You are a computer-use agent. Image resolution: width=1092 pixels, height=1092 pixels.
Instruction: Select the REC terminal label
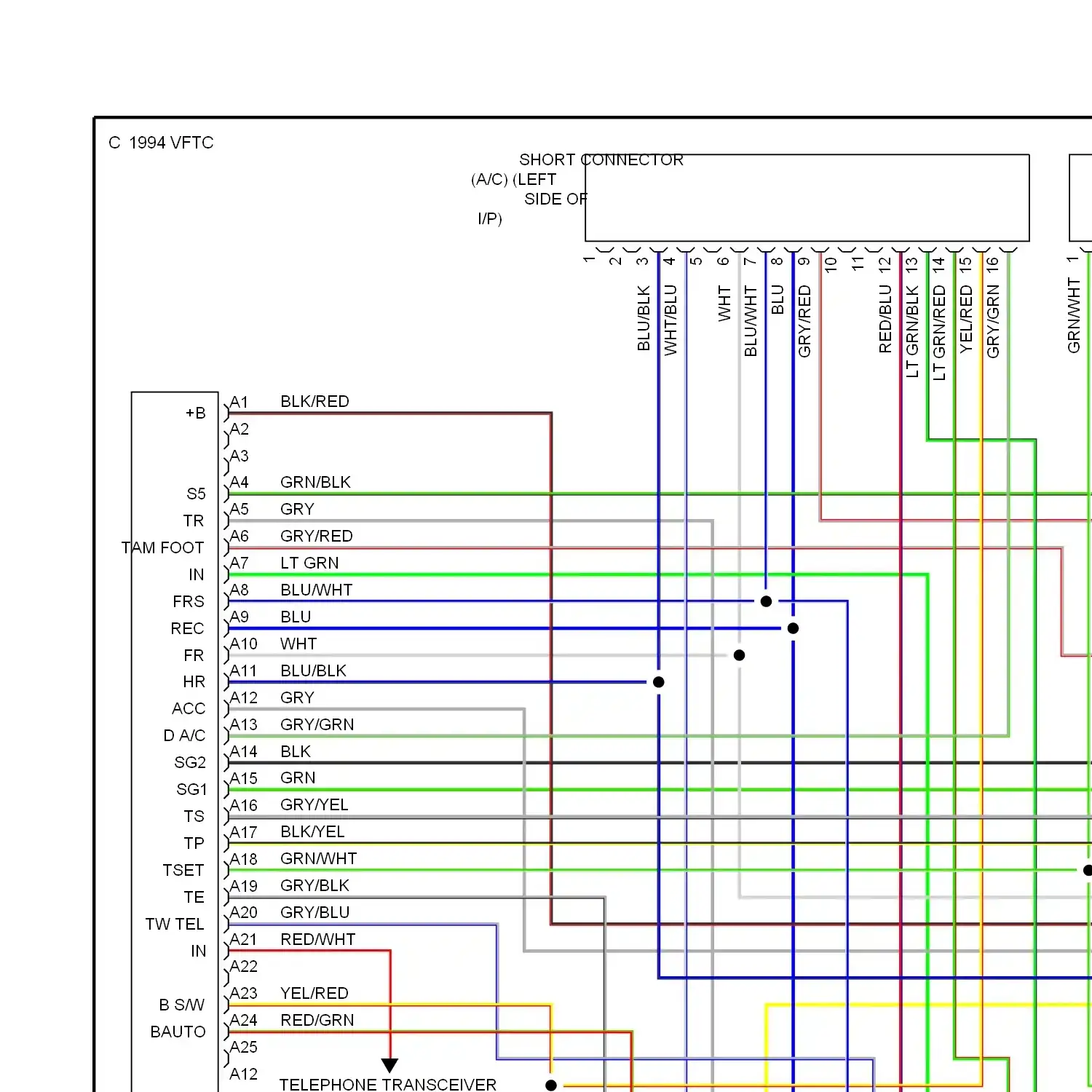click(187, 629)
